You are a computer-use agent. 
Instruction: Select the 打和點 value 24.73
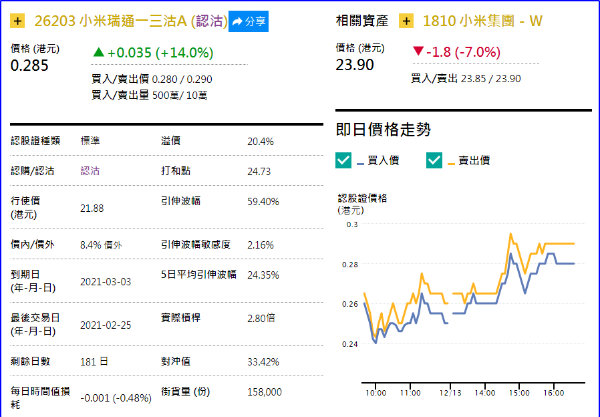[259, 171]
